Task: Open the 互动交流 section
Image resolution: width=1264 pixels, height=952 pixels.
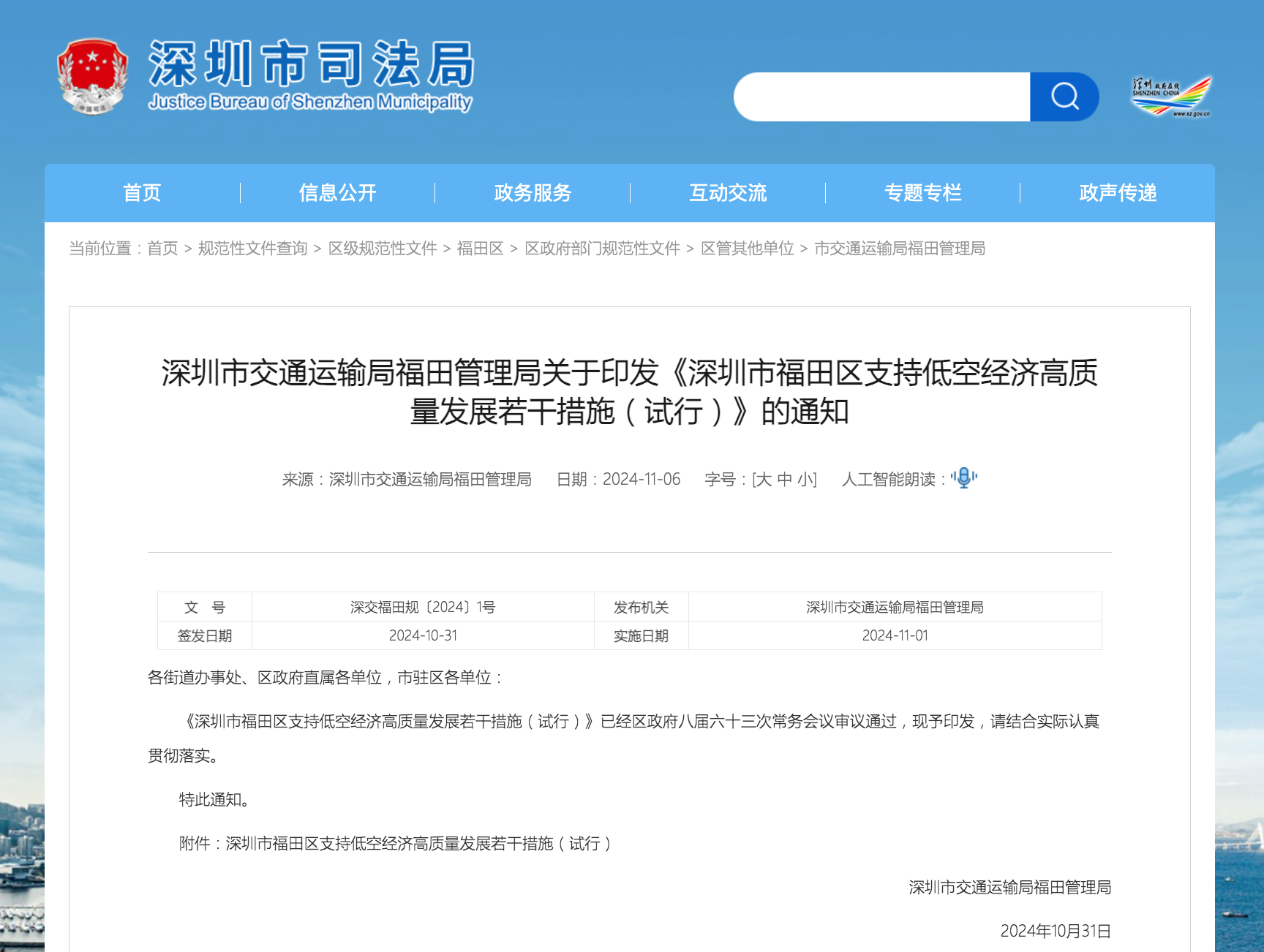Action: 727,192
